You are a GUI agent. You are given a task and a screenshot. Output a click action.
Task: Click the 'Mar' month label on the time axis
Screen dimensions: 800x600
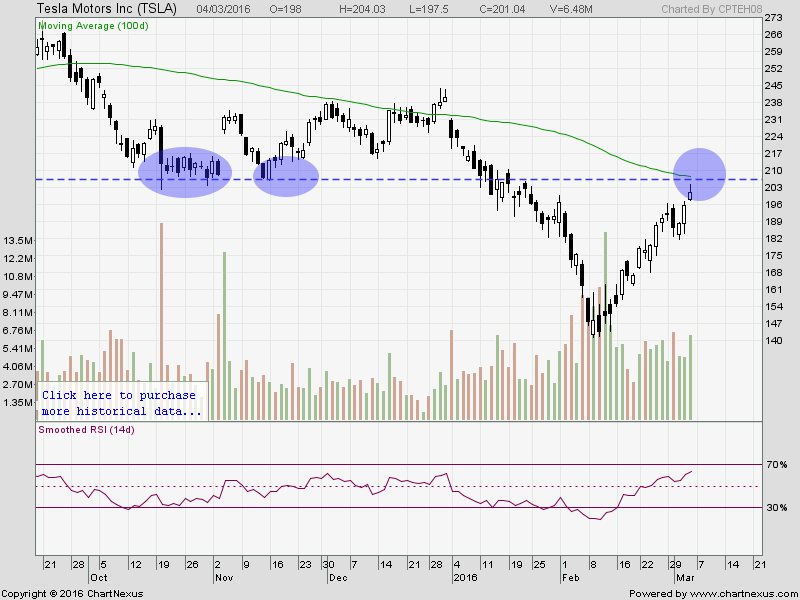tap(684, 578)
